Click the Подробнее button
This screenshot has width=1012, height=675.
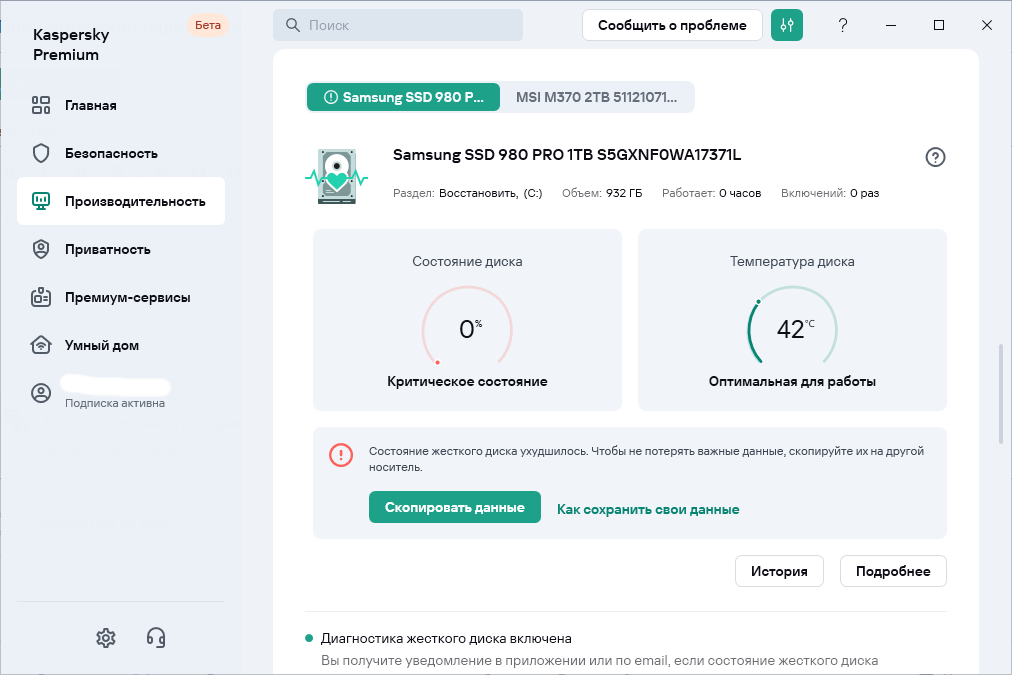(x=893, y=572)
